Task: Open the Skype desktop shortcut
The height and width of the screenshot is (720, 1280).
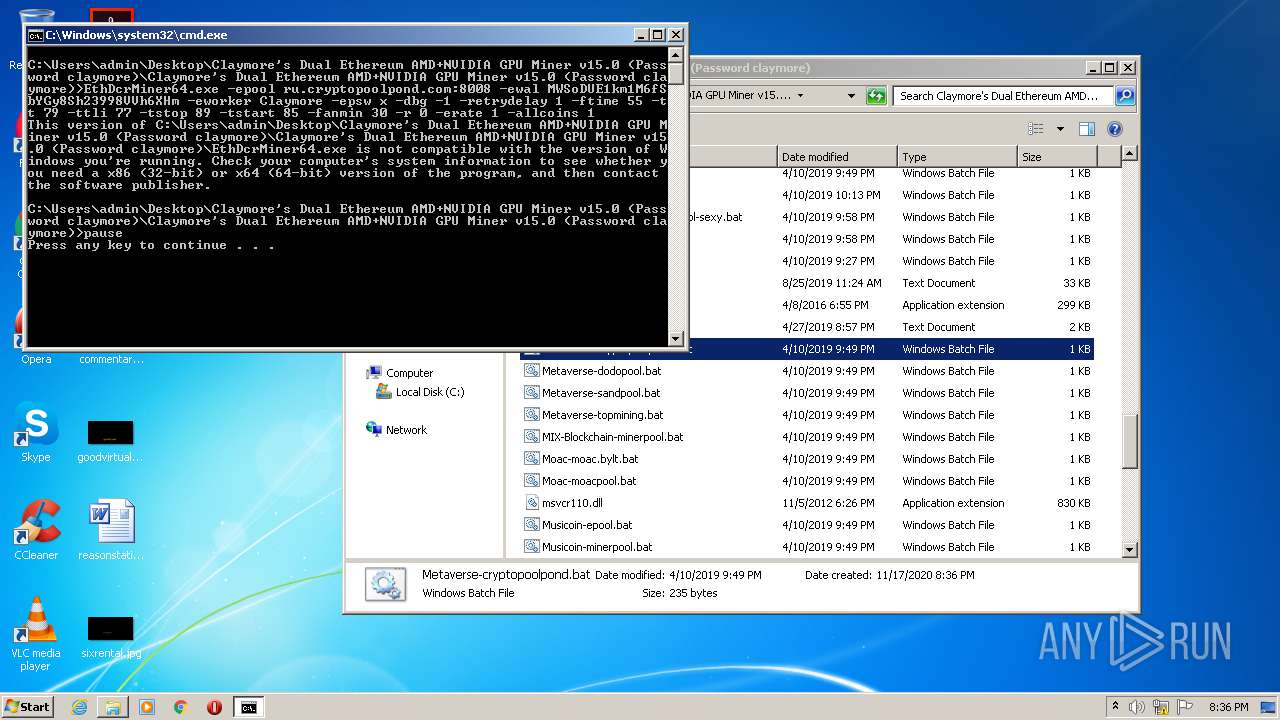Action: pos(36,433)
